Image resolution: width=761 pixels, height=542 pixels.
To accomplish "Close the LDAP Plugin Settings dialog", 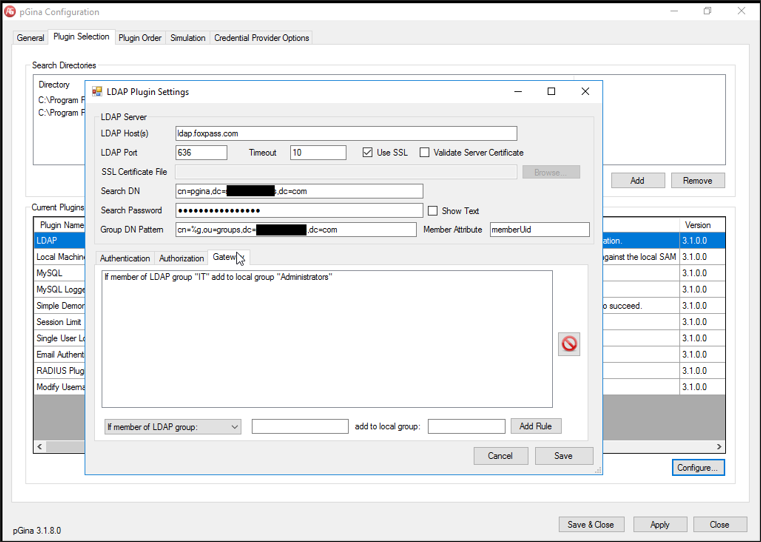I will point(585,91).
